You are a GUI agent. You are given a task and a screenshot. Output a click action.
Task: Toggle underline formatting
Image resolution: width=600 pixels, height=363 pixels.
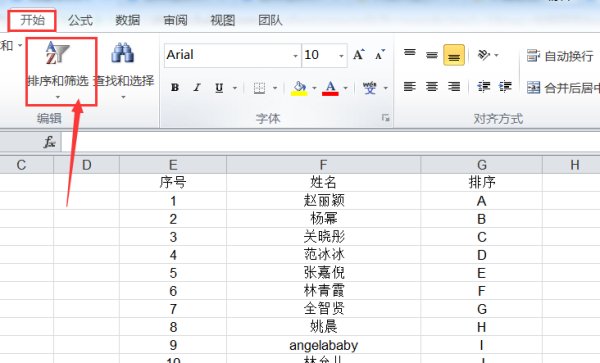click(219, 88)
